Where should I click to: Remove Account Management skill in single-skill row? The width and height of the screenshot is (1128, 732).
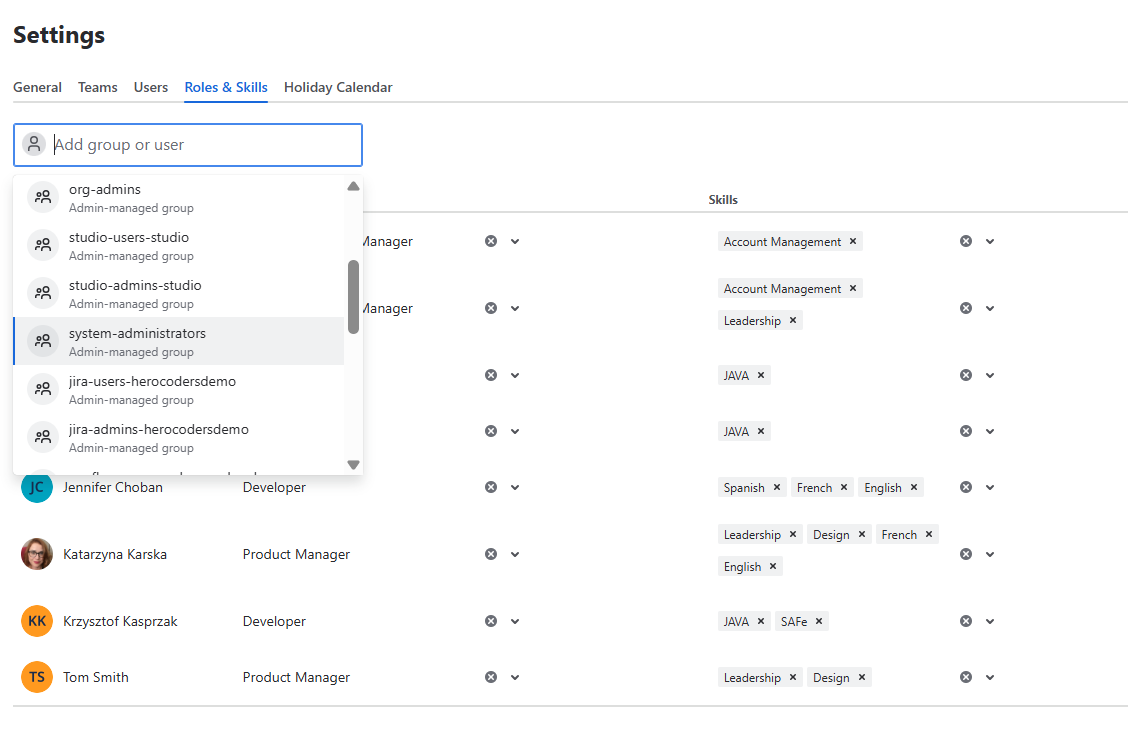coord(852,242)
